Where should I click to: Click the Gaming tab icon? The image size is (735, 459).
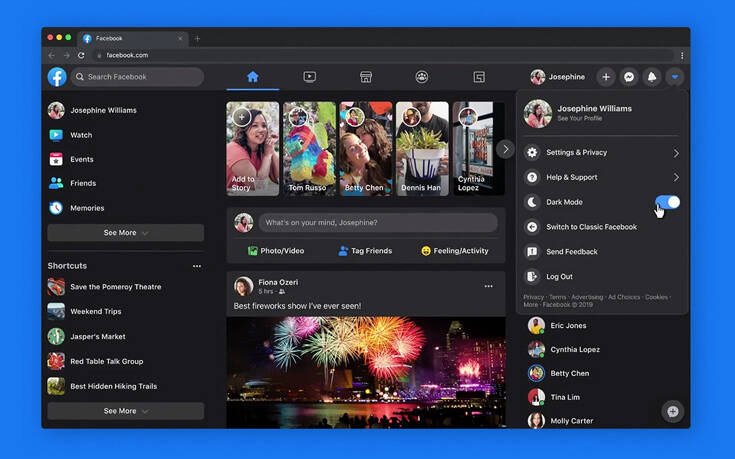click(479, 77)
